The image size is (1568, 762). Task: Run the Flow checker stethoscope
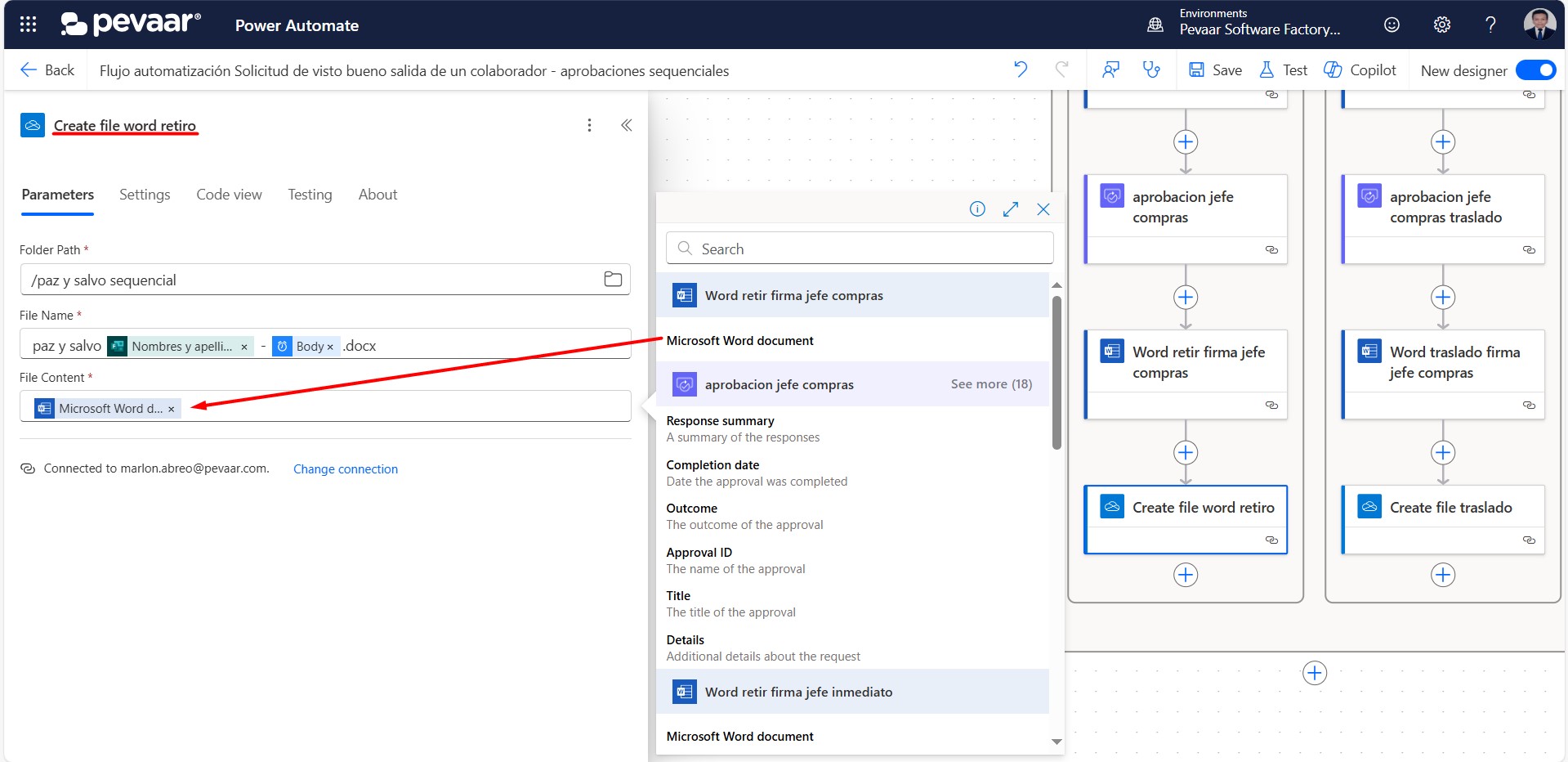(x=1151, y=69)
